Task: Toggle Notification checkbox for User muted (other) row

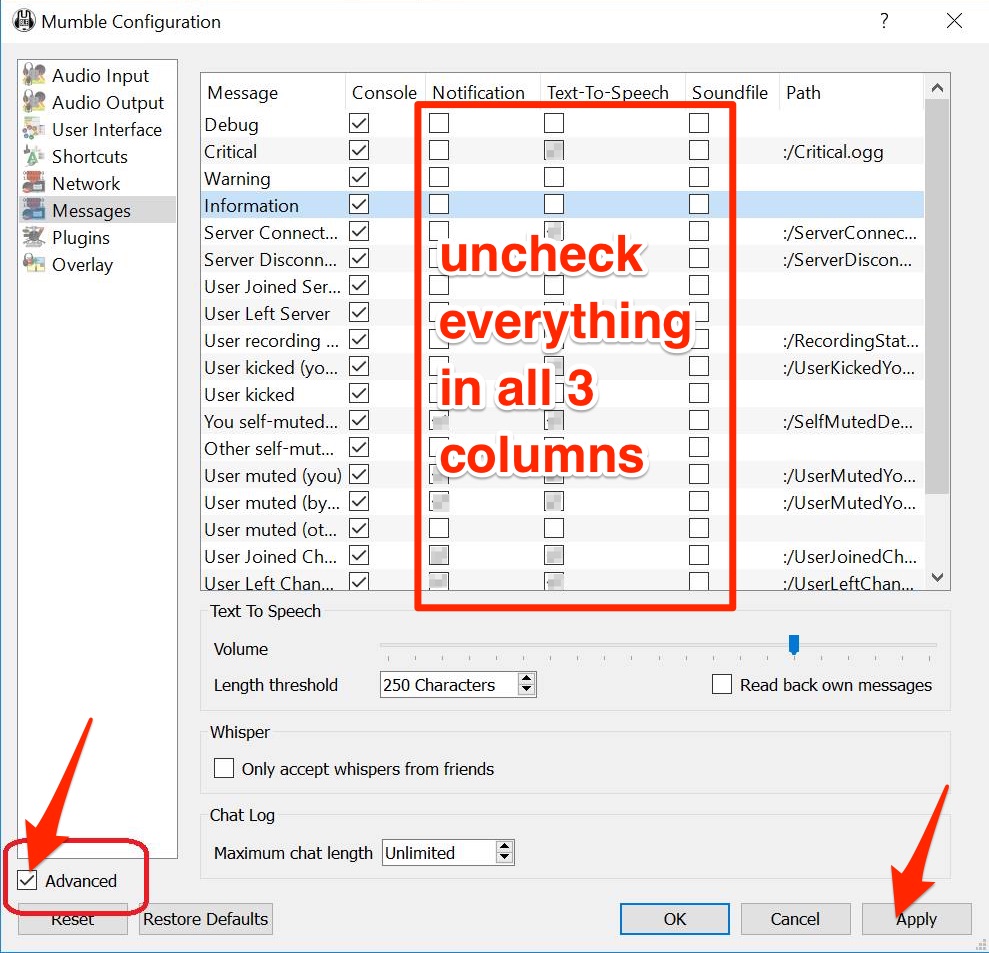Action: coord(439,528)
